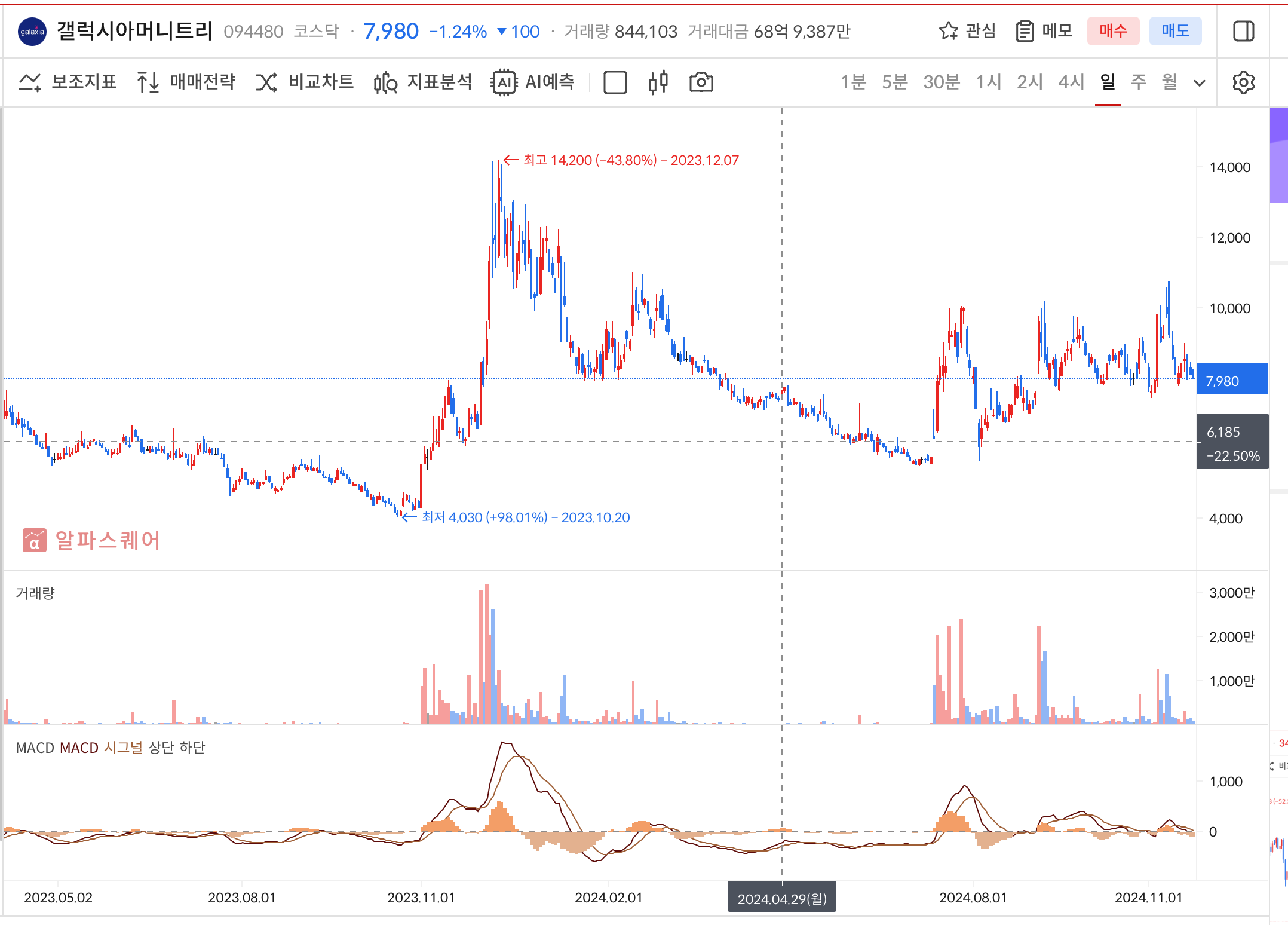Screen dimensions: 1288x925
Task: Add stock to watchlist with 관심 star
Action: (x=967, y=31)
